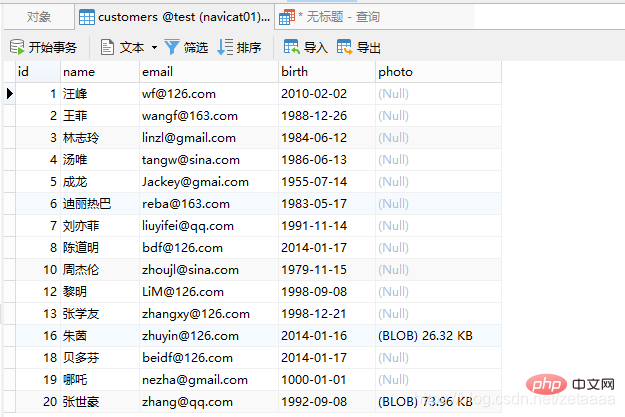Click the 排序 sort label
Screen dimensions: 625x417
249,47
